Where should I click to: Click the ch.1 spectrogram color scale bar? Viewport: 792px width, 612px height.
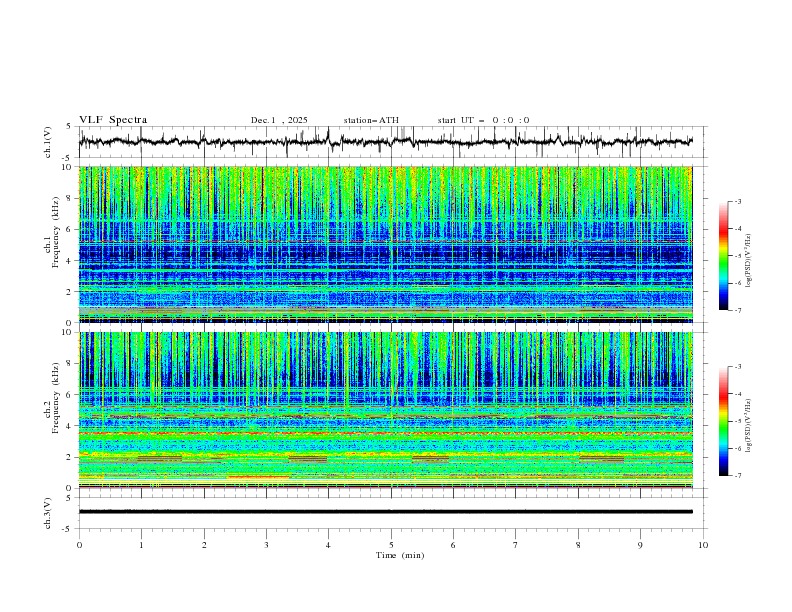[x=723, y=256]
